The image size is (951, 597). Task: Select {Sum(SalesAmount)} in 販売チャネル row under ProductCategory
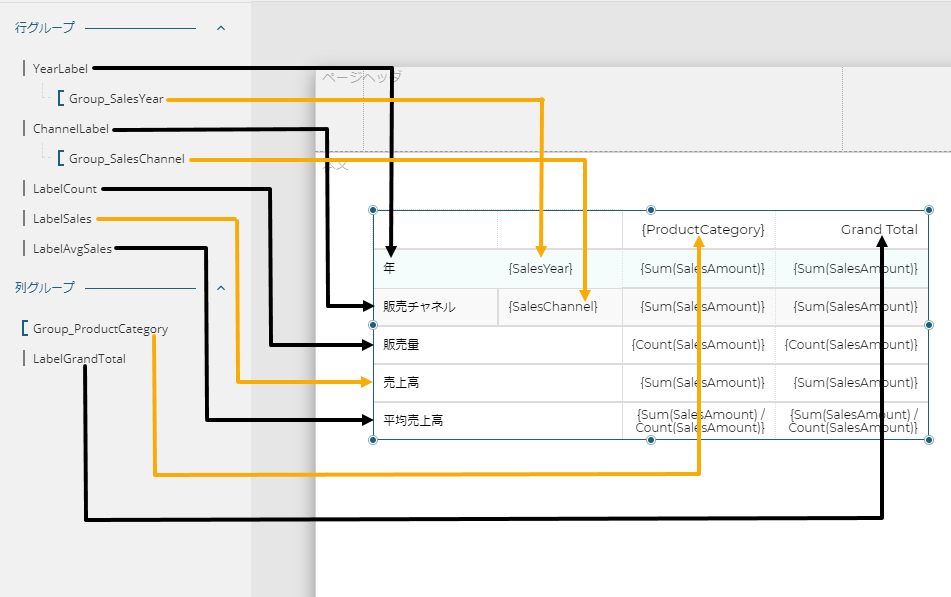point(699,306)
